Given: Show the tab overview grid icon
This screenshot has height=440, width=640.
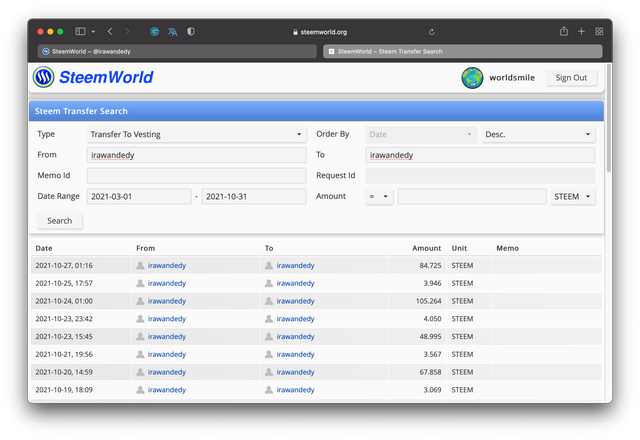Looking at the screenshot, I should point(599,31).
